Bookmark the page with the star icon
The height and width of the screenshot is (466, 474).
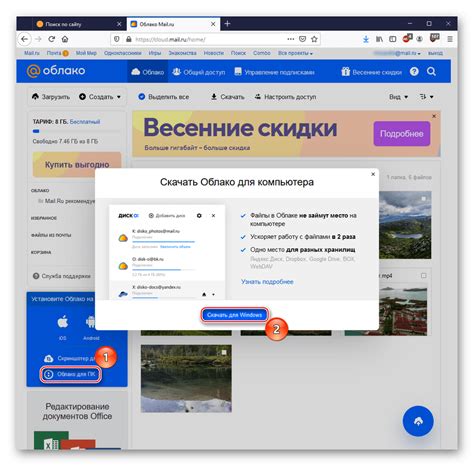[314, 39]
